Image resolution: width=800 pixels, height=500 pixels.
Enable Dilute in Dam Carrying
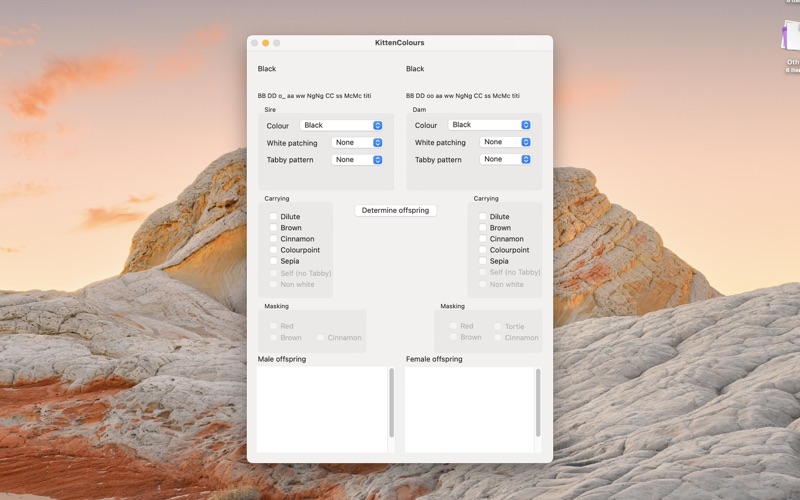point(483,216)
